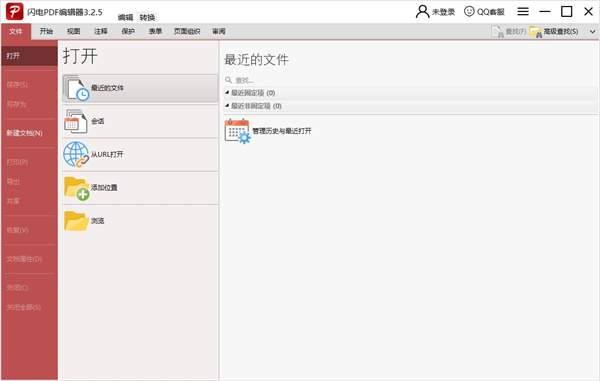Select the 转换 mode tab

coord(147,18)
